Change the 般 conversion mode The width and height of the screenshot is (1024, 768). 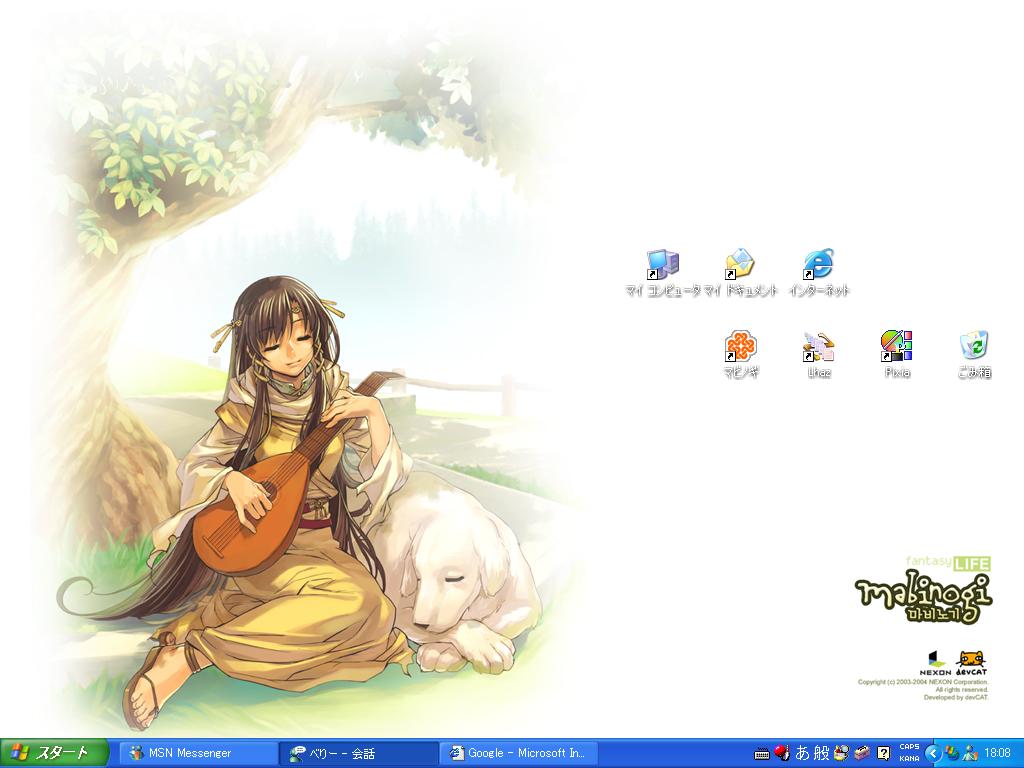click(x=822, y=753)
